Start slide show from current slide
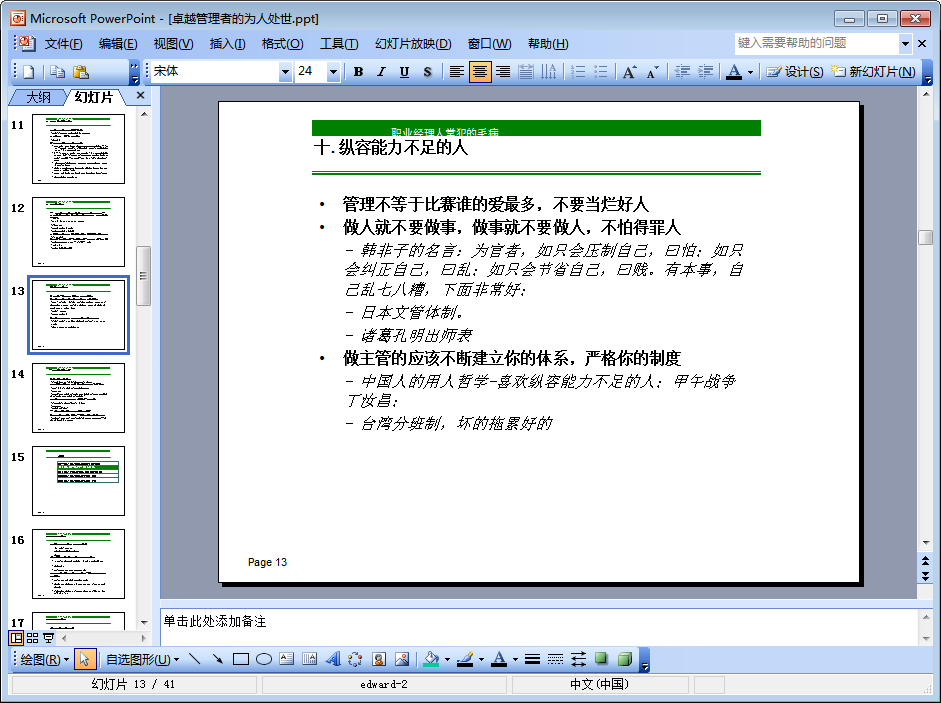The image size is (941, 703). pos(48,638)
